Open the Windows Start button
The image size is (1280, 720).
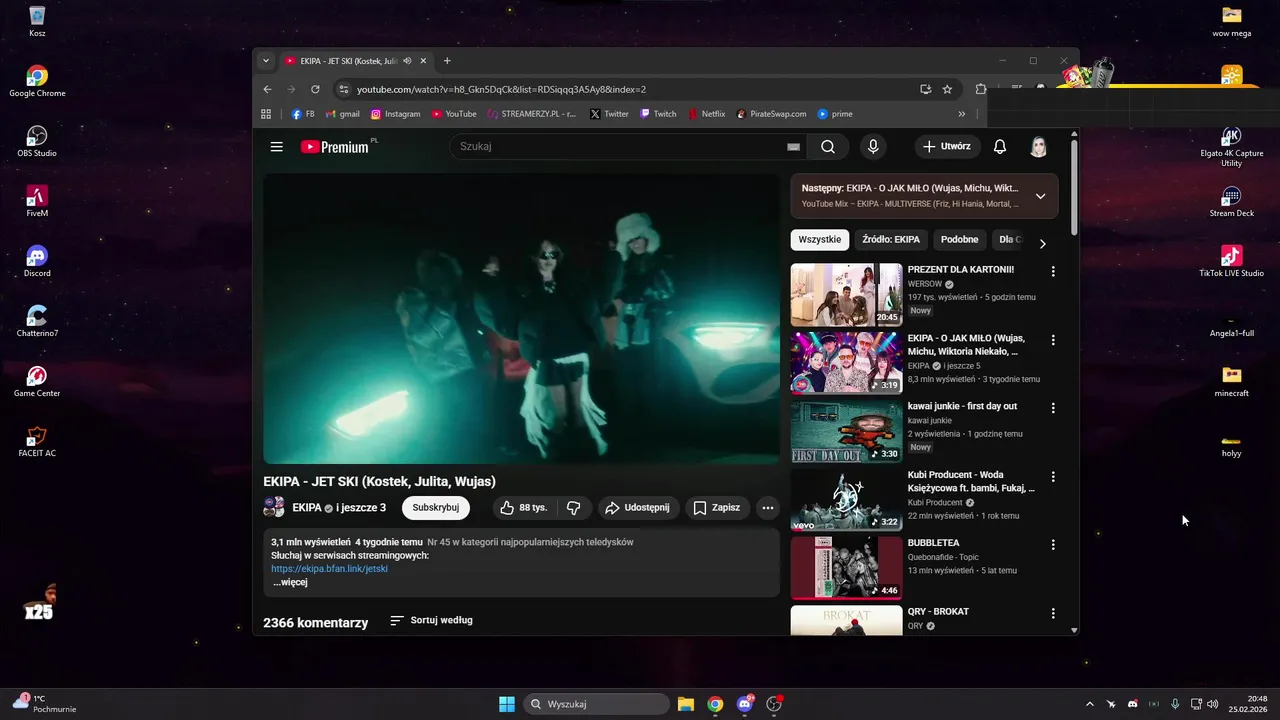point(507,704)
